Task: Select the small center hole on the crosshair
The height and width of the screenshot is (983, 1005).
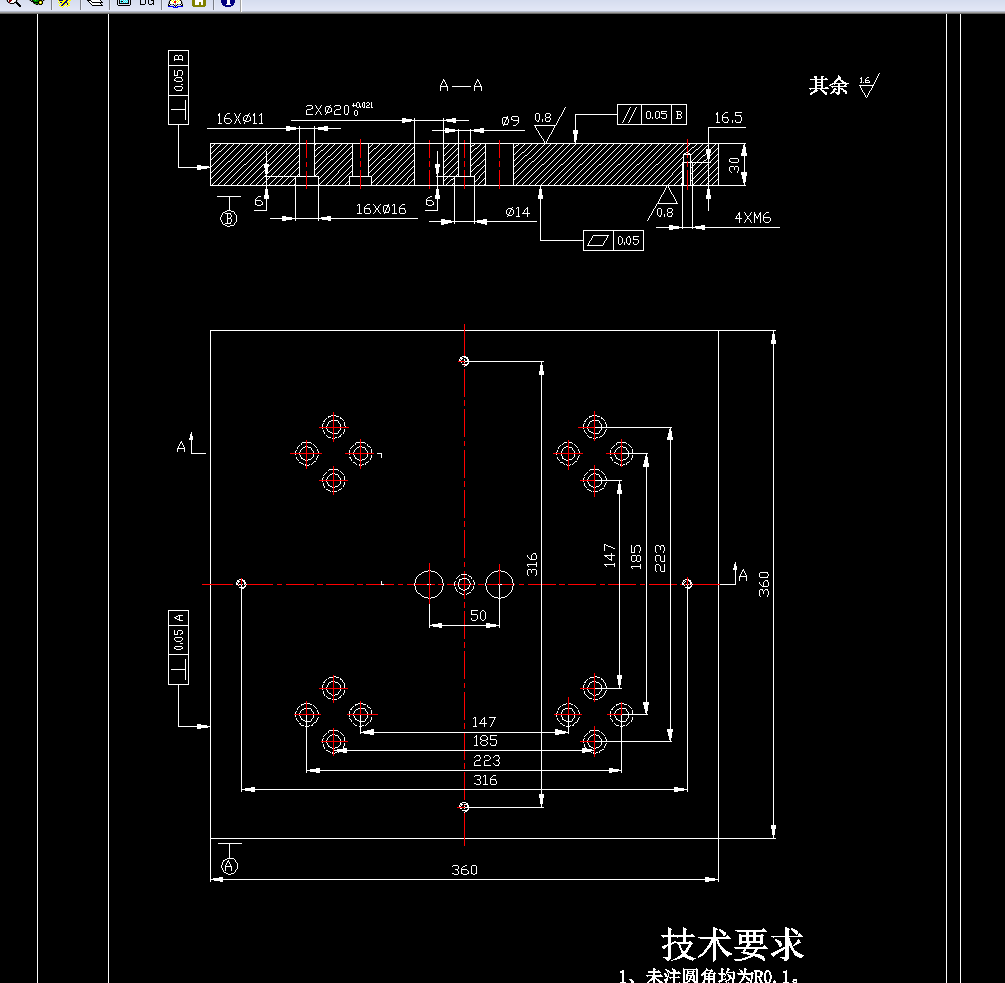Action: (x=464, y=584)
